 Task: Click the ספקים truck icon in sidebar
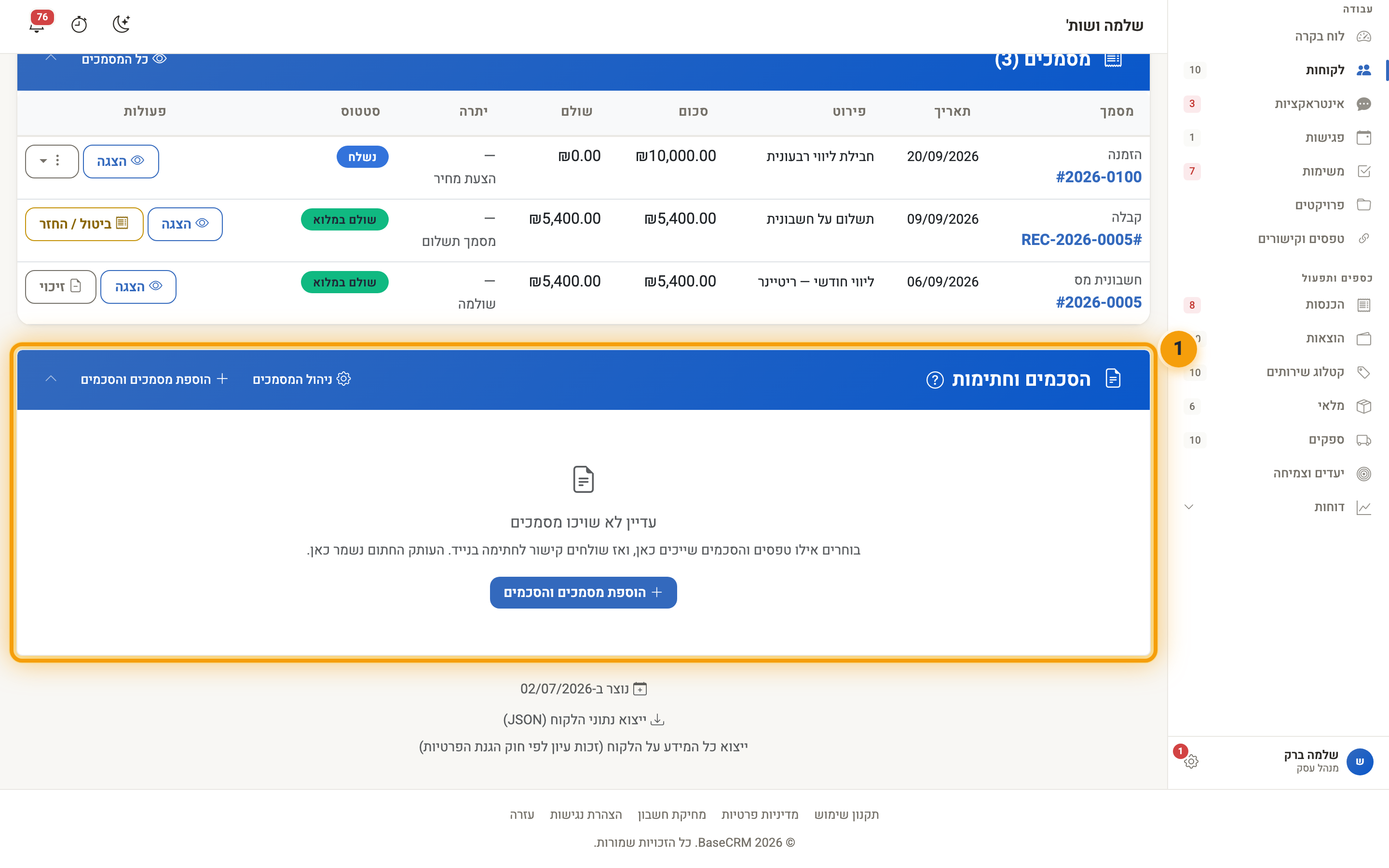point(1364,440)
